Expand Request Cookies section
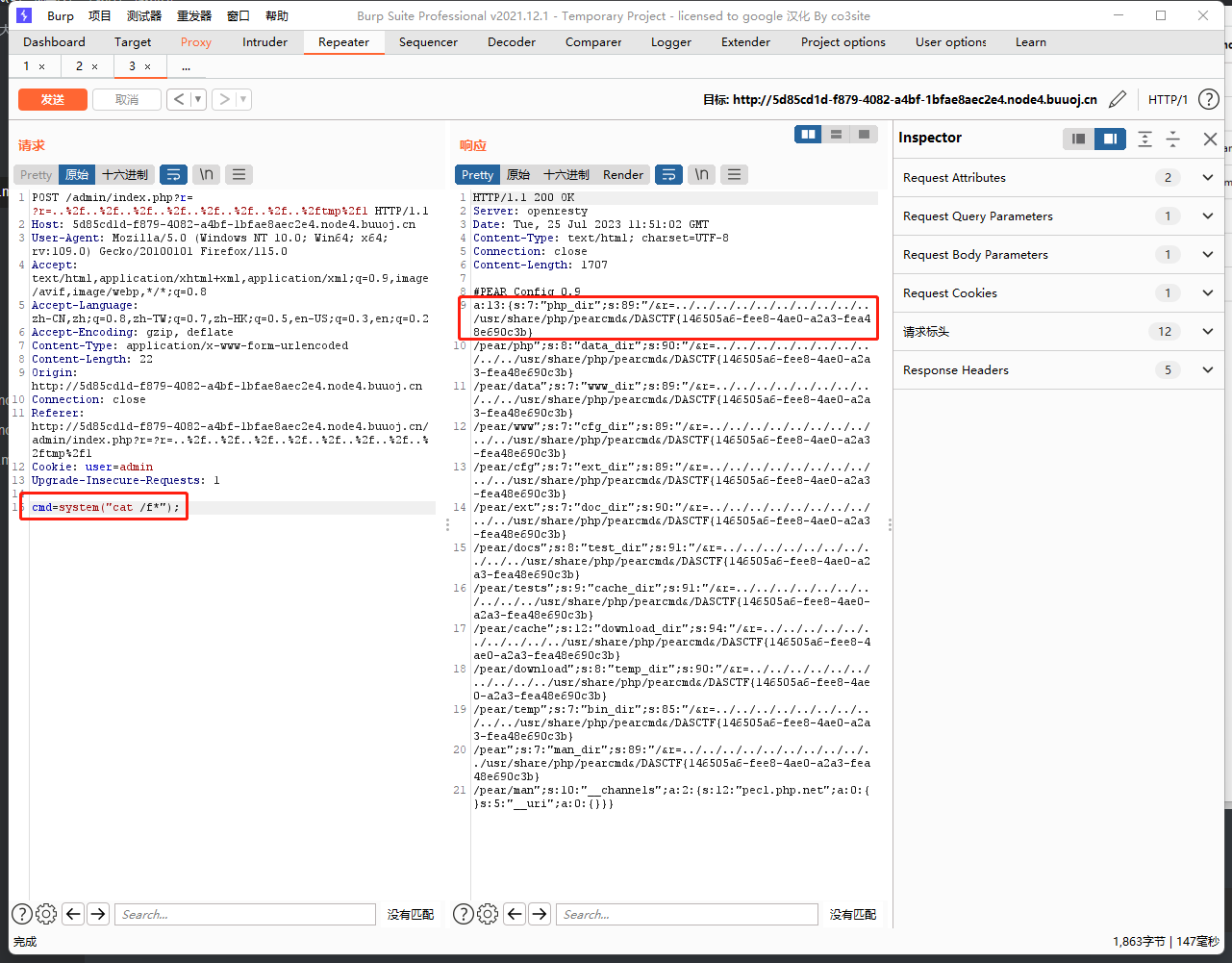 coord(1058,293)
